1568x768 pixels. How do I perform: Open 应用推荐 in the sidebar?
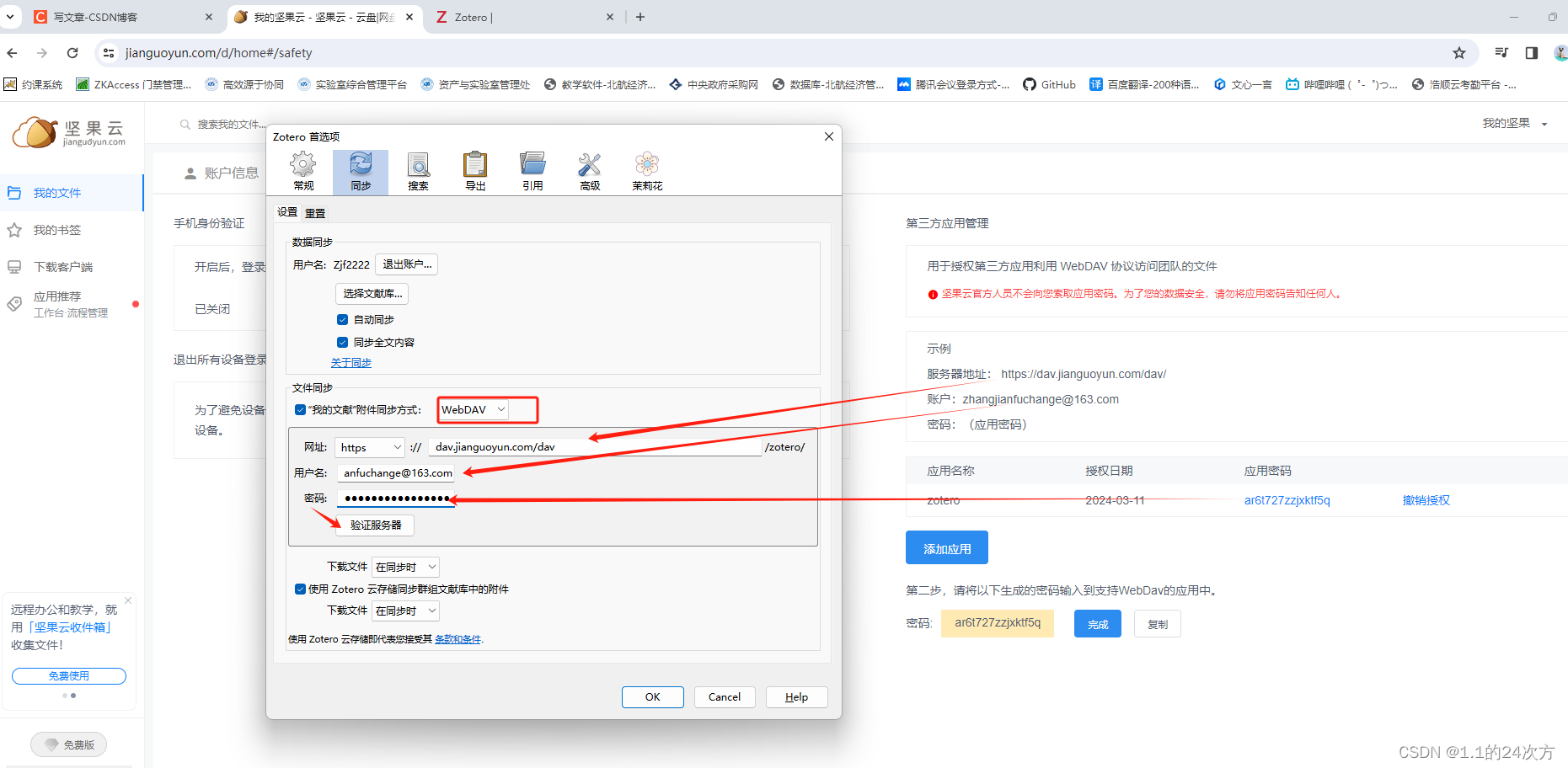pos(72,304)
